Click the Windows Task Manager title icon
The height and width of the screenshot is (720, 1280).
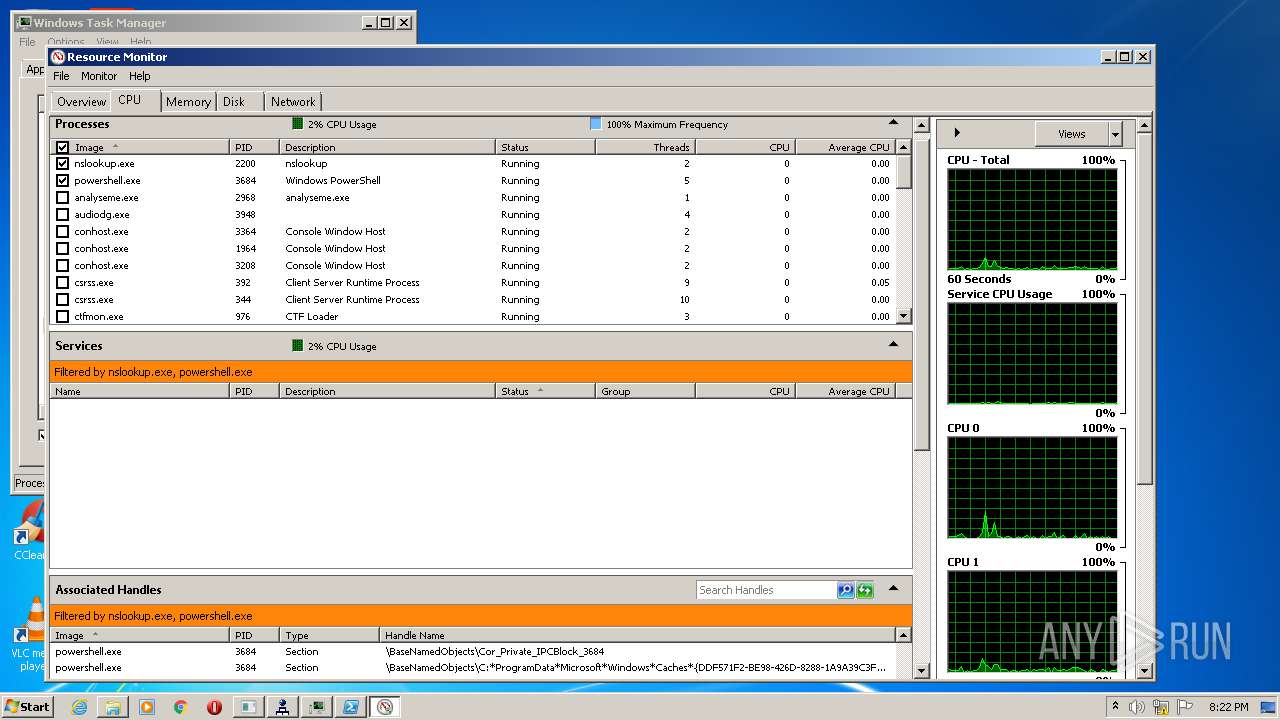pyautogui.click(x=24, y=22)
